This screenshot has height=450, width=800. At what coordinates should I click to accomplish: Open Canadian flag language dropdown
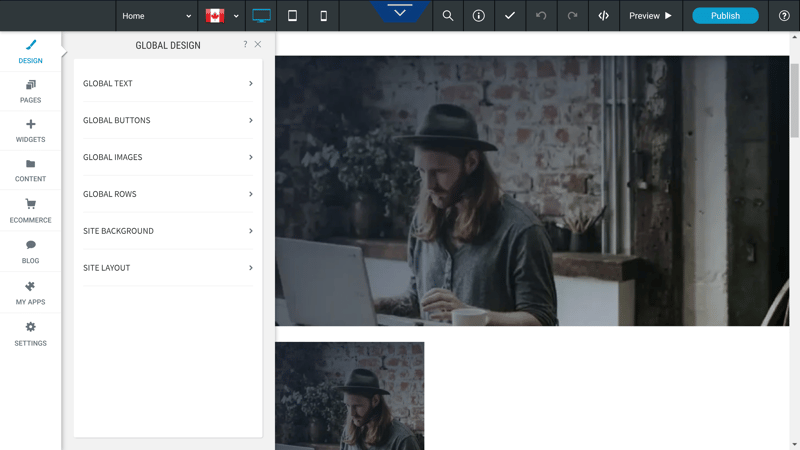coord(222,16)
